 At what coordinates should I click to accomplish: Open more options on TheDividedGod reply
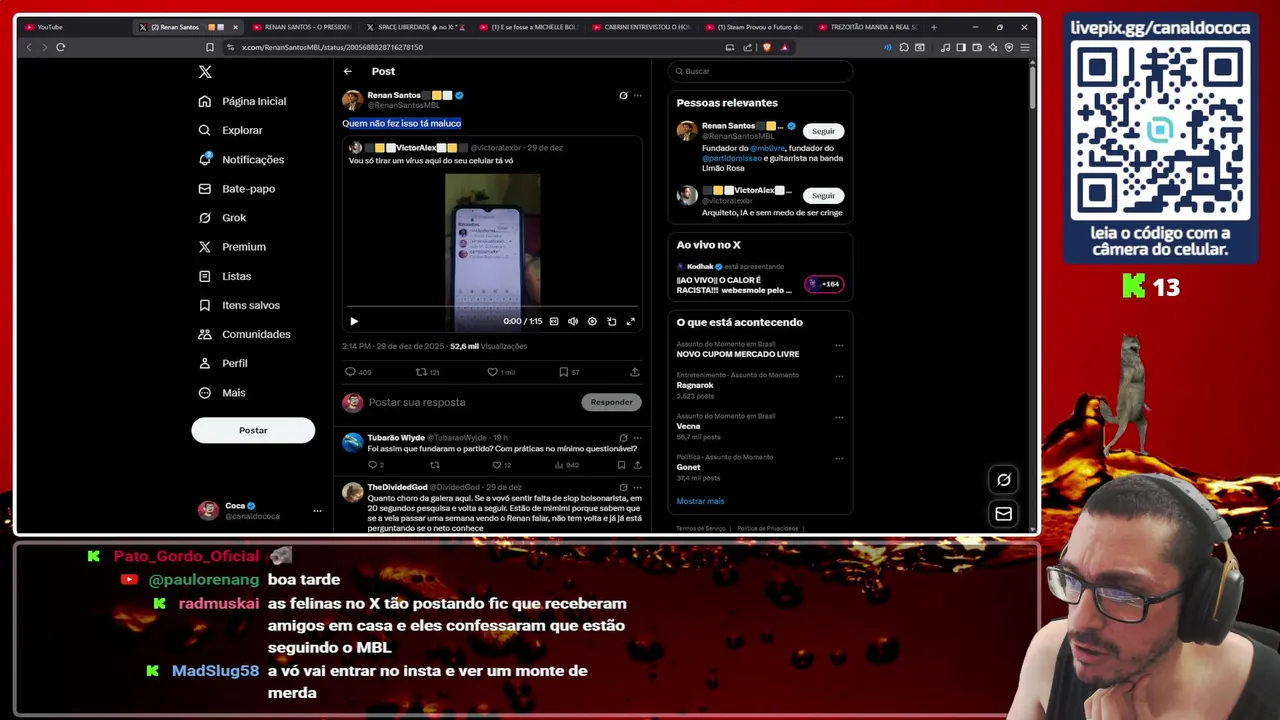(638, 487)
